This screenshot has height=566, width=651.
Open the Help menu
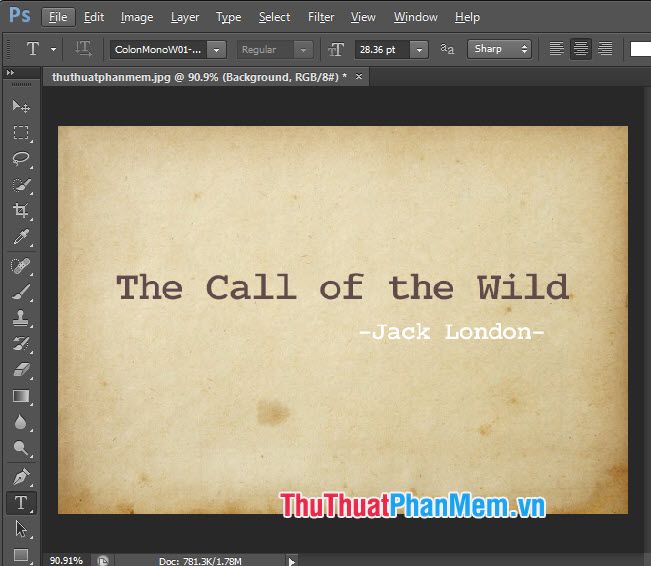point(467,17)
